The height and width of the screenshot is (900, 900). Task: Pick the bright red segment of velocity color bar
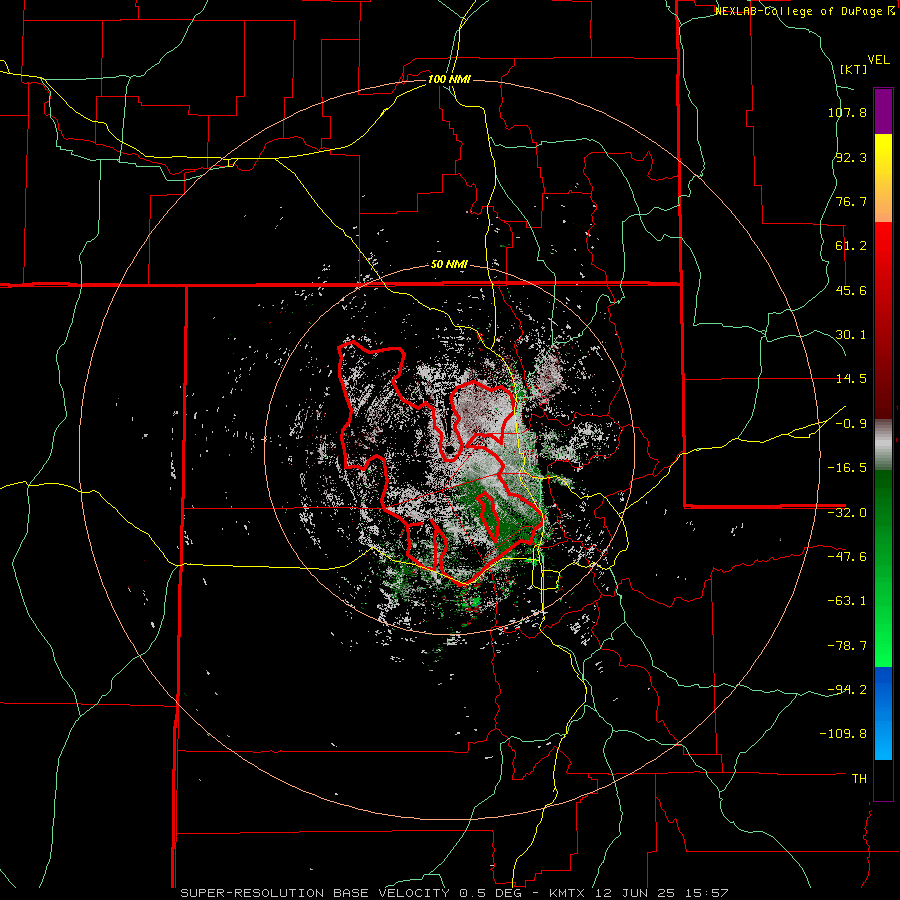[883, 320]
